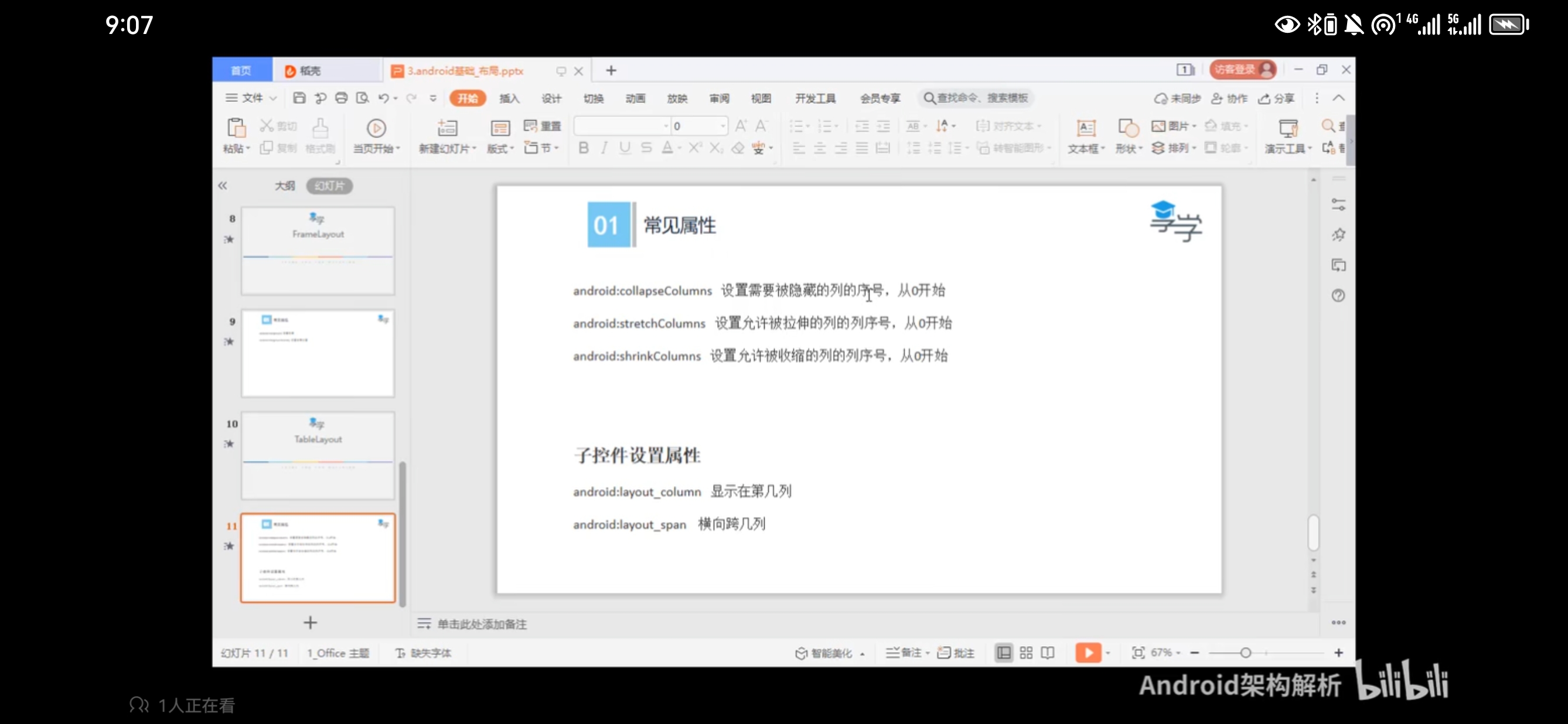Toggle Italic text formatting

(604, 148)
